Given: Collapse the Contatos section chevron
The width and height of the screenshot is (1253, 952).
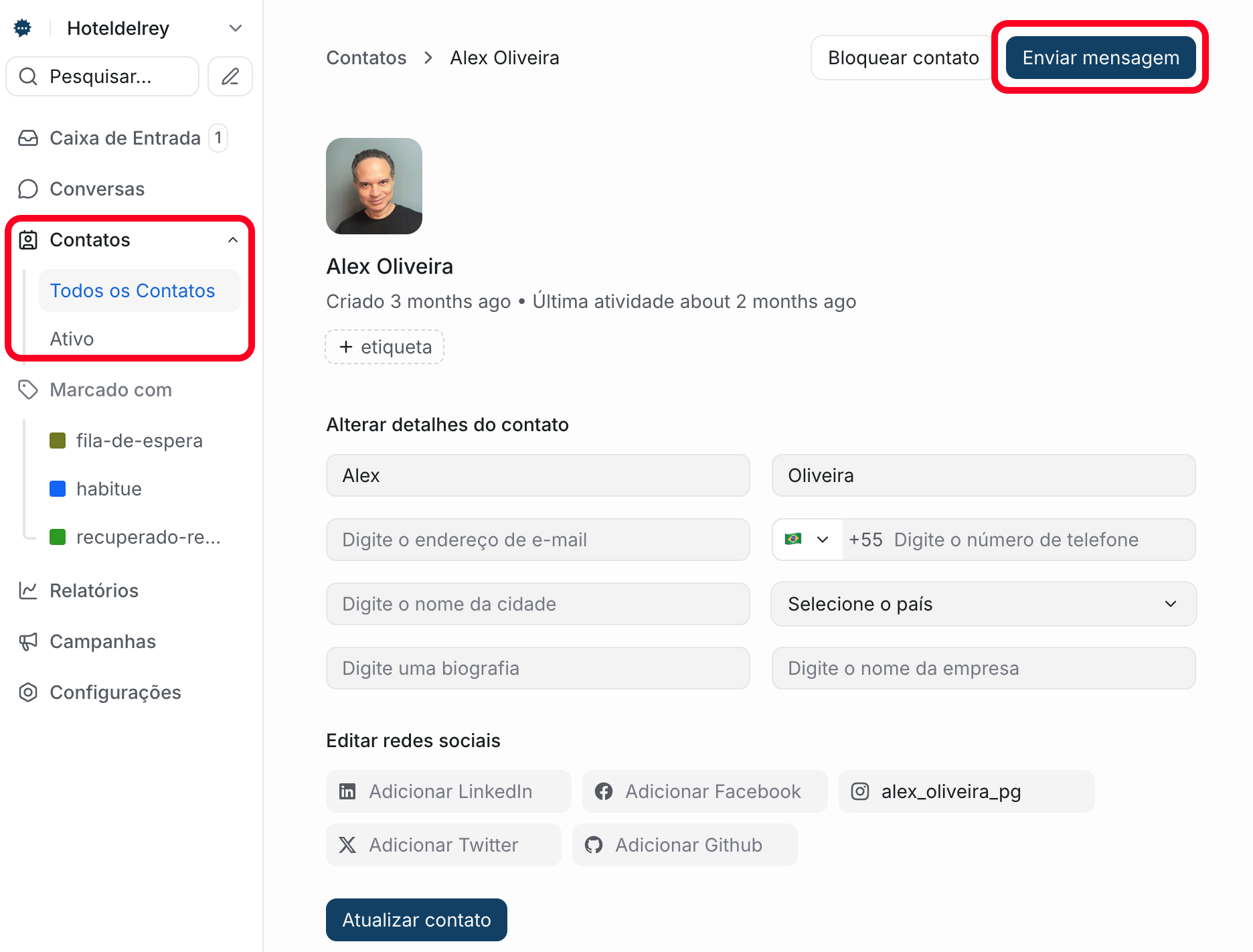Looking at the screenshot, I should pos(234,240).
